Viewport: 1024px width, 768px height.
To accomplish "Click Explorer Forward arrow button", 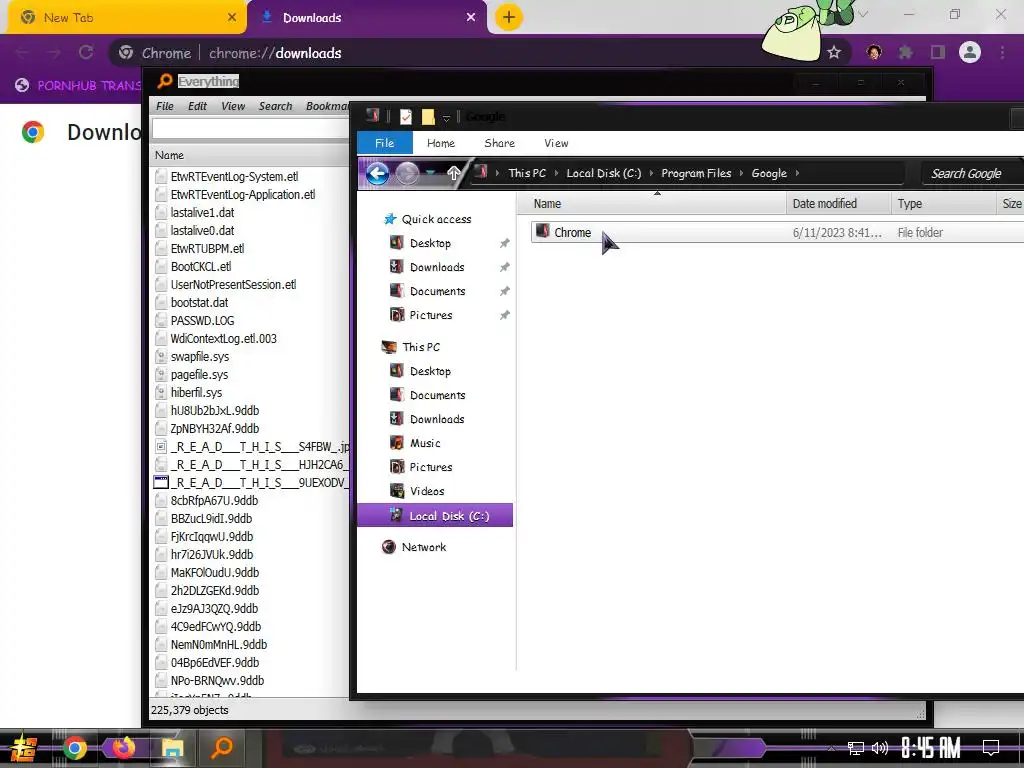I will 407,173.
